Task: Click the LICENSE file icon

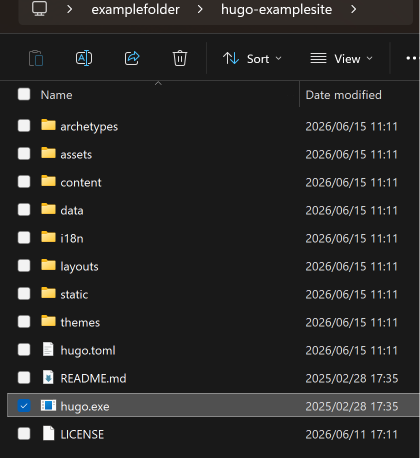Action: click(x=48, y=433)
